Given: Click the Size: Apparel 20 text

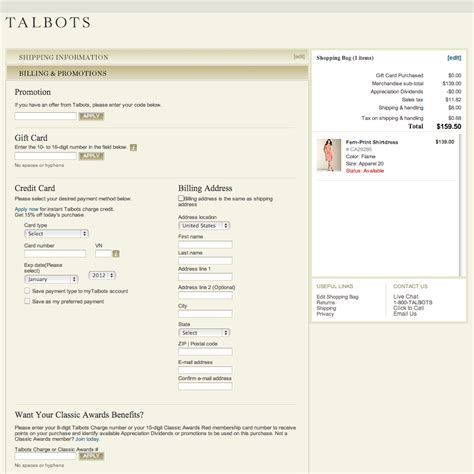Looking at the screenshot, I should pyautogui.click(x=365, y=163).
